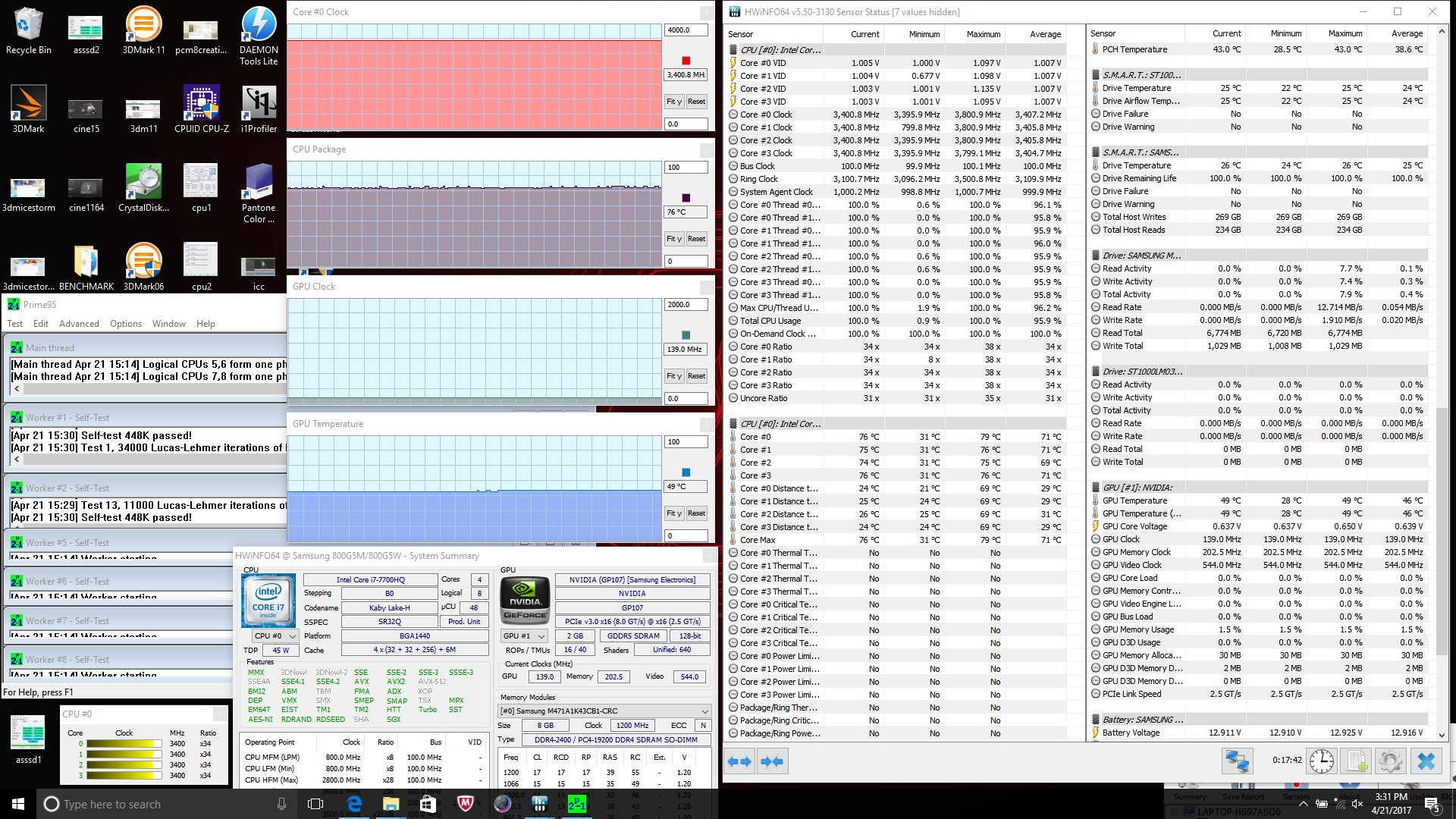The image size is (1456, 819).
Task: Click teal color swatch in GPU Clock graph
Action: click(686, 335)
